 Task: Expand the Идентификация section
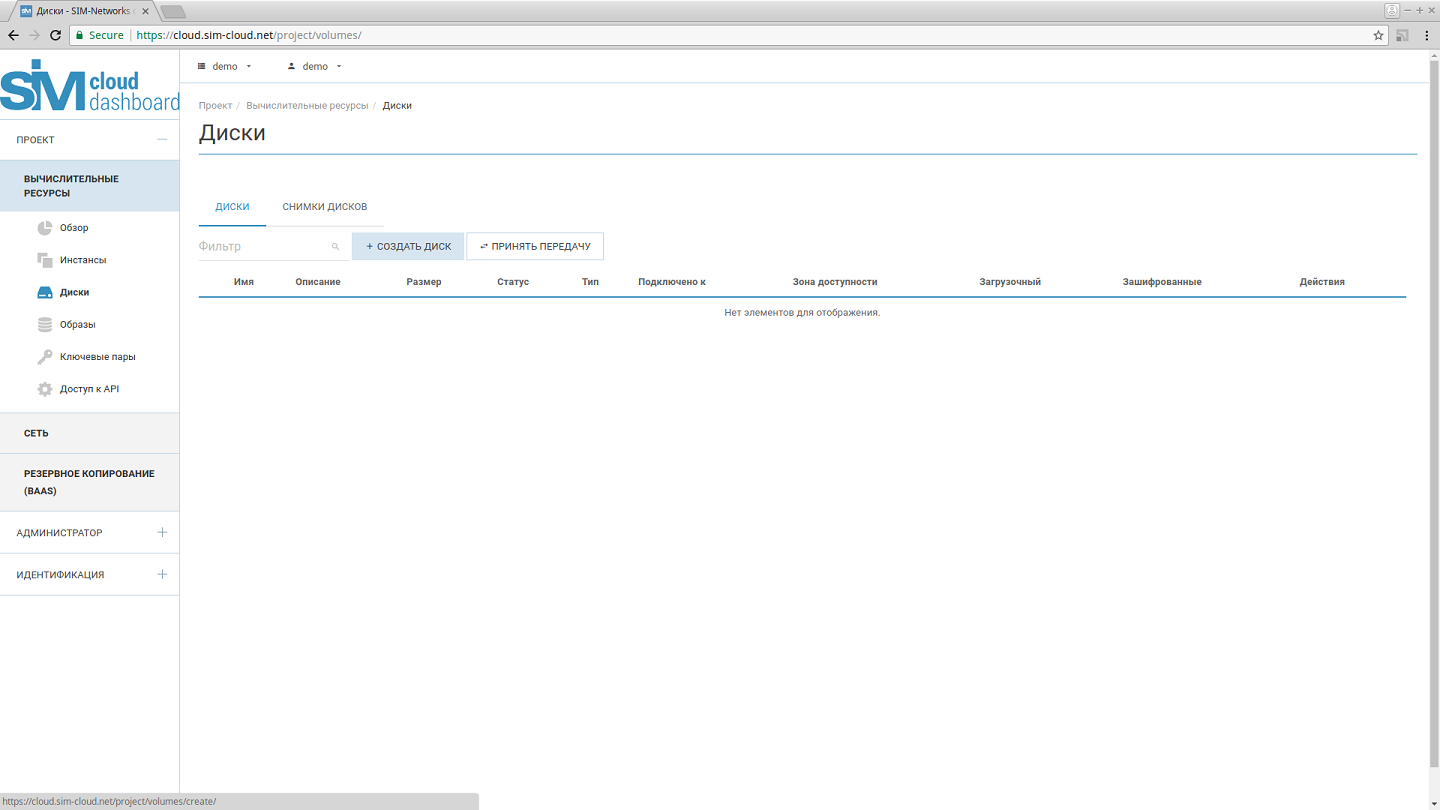tap(162, 575)
